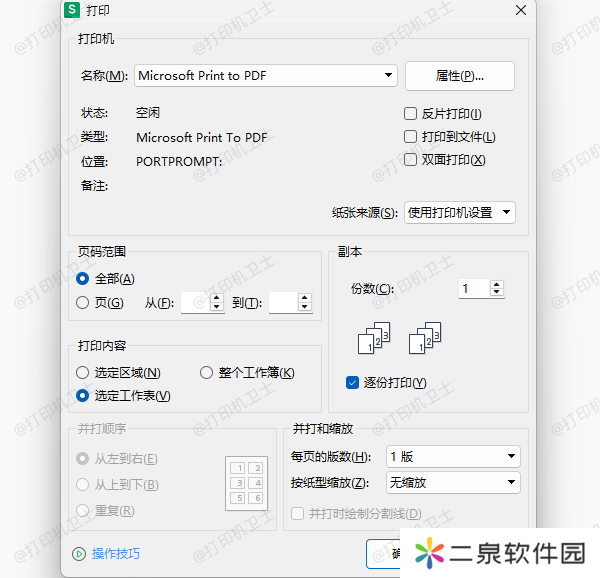Viewport: 600px width, 578px height.
Task: Open pages per sheet (每页的版数) dropdown
Action: tap(453, 456)
